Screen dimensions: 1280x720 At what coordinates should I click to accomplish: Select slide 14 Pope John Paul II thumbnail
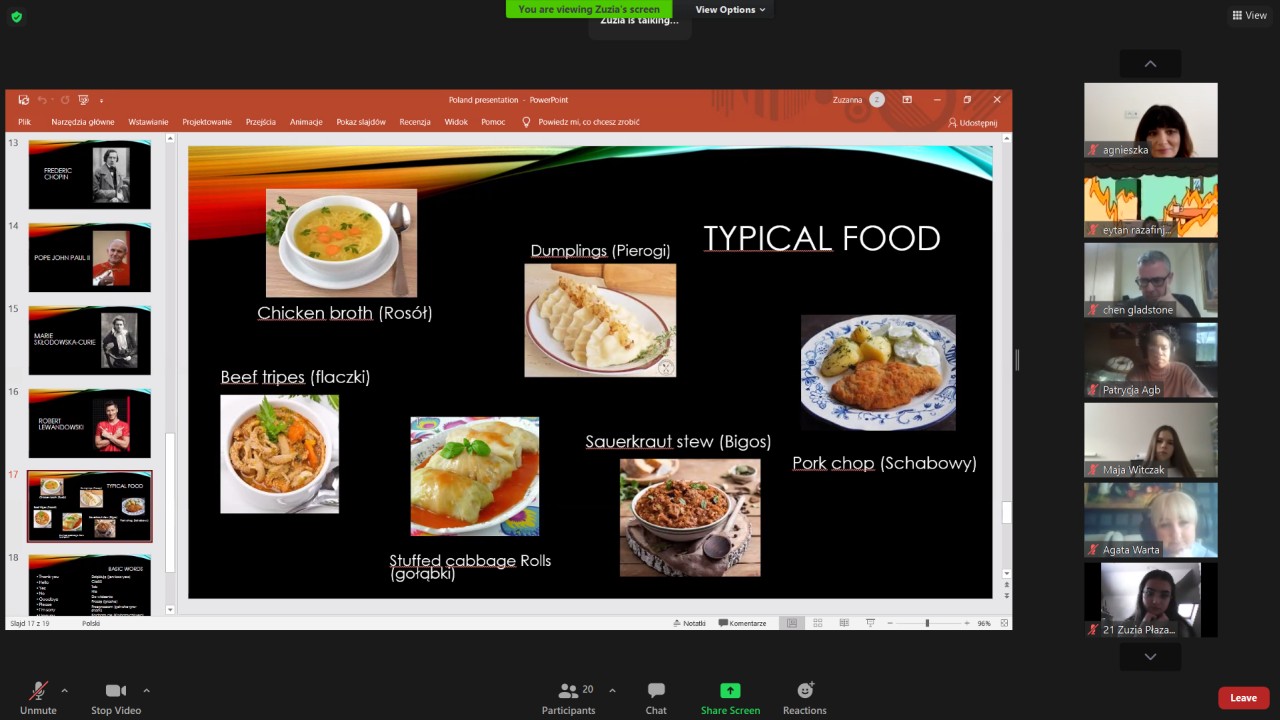click(90, 258)
